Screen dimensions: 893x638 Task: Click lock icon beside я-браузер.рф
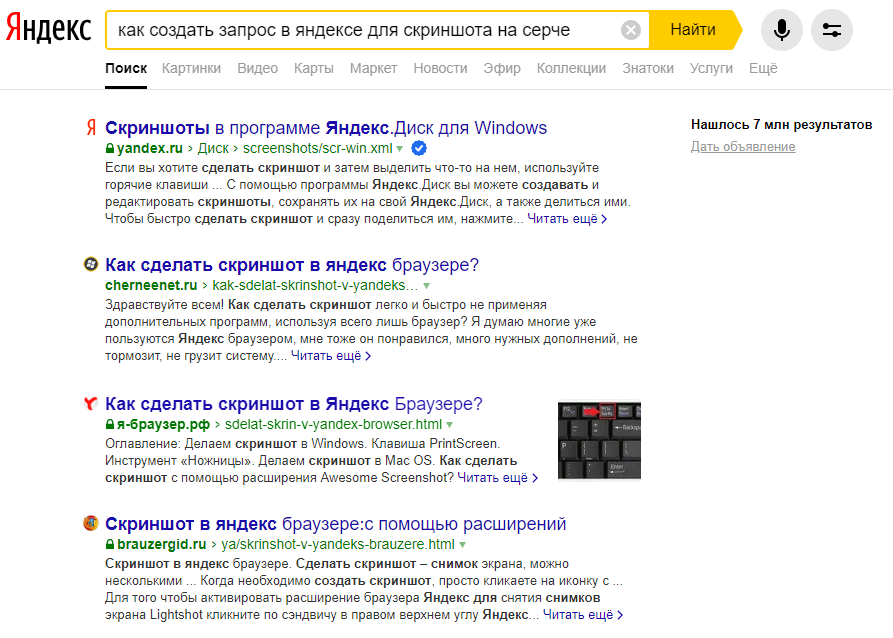pyautogui.click(x=110, y=424)
